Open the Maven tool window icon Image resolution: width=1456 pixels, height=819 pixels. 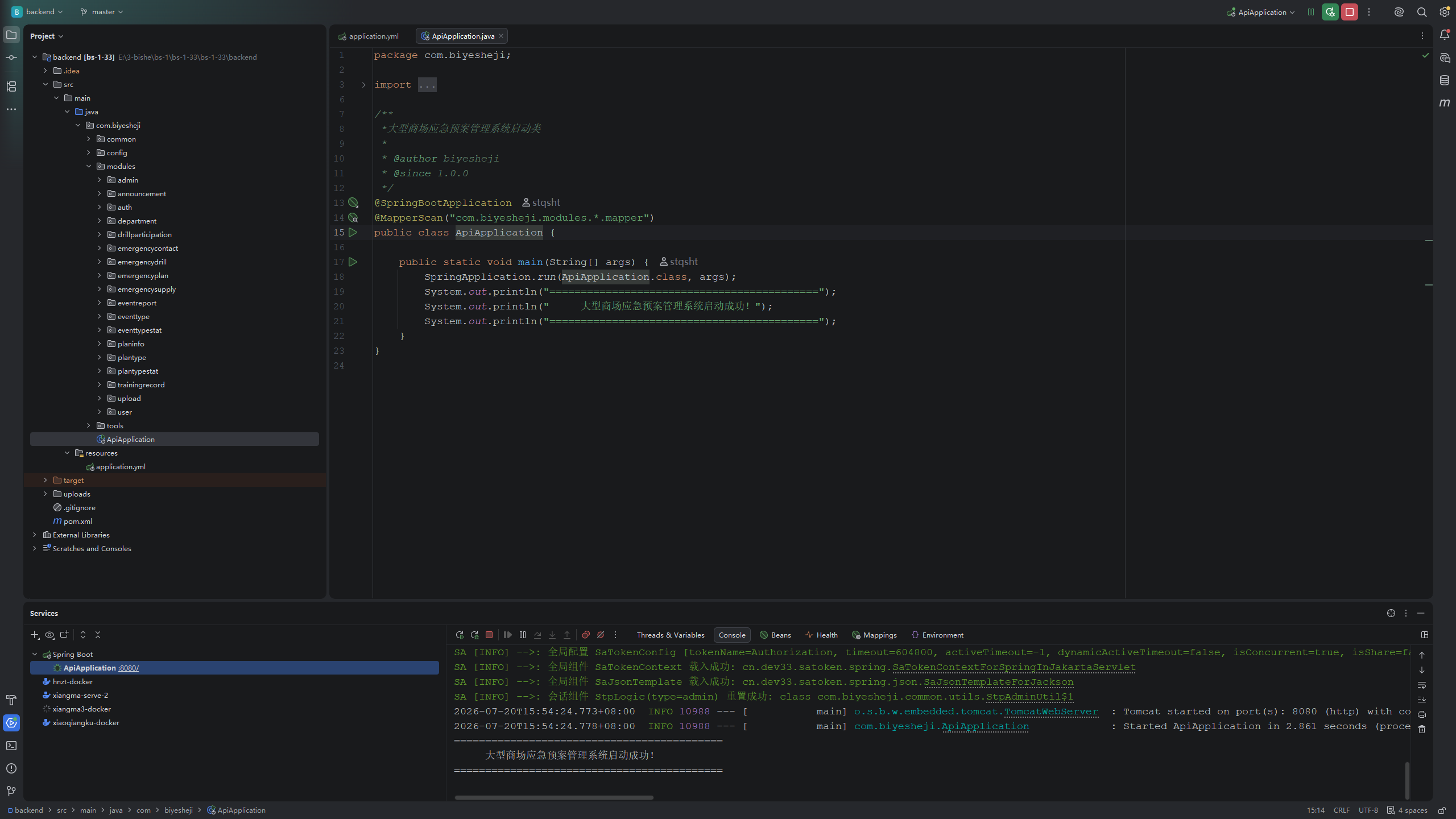(1444, 103)
